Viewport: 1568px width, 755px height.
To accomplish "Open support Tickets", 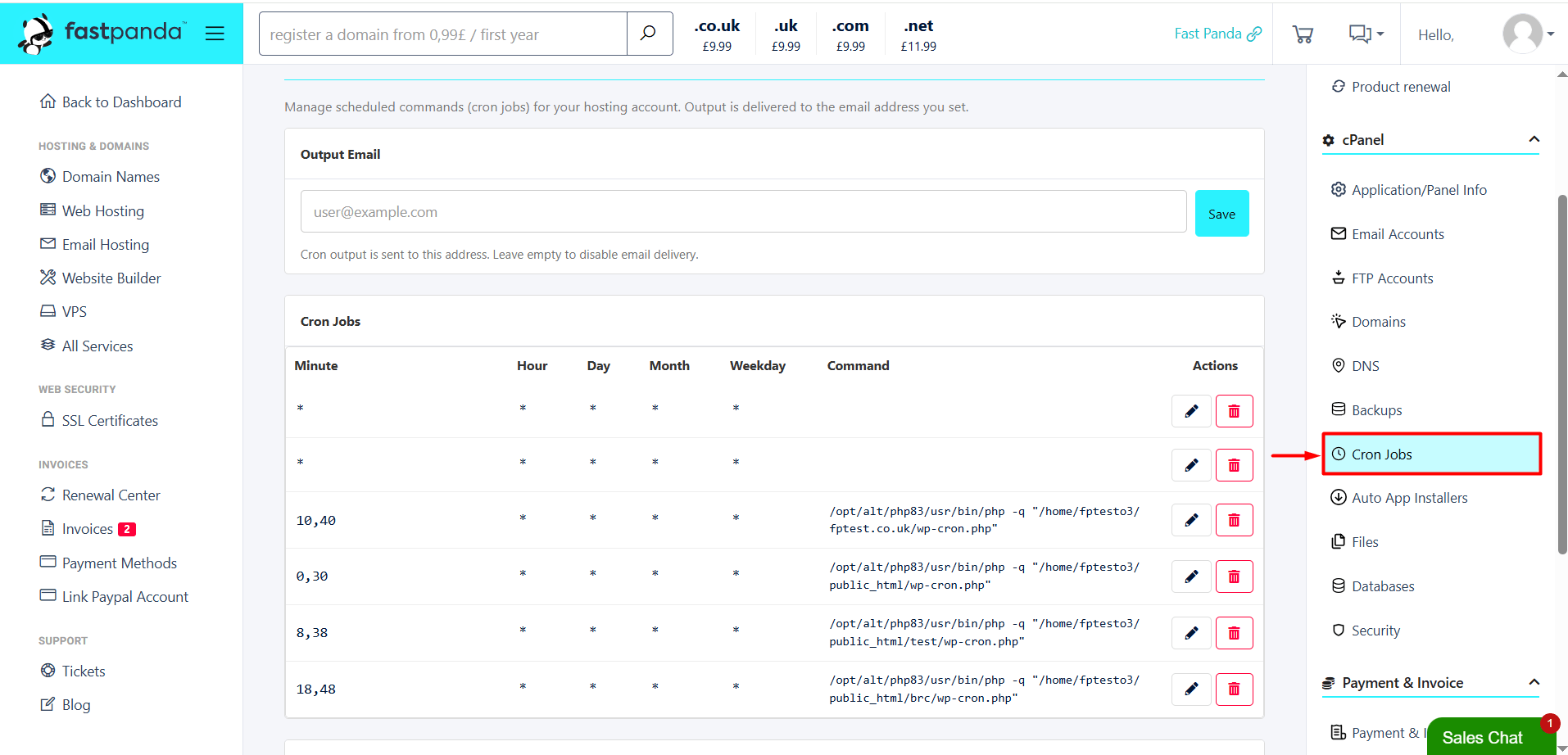I will click(x=72, y=671).
